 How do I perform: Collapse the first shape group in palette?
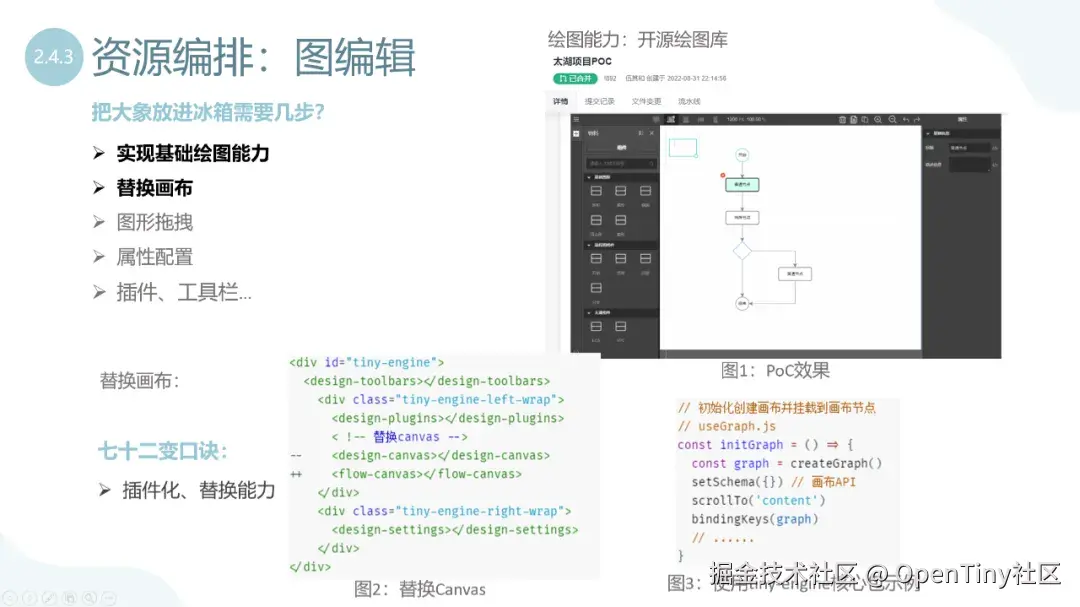(x=589, y=177)
